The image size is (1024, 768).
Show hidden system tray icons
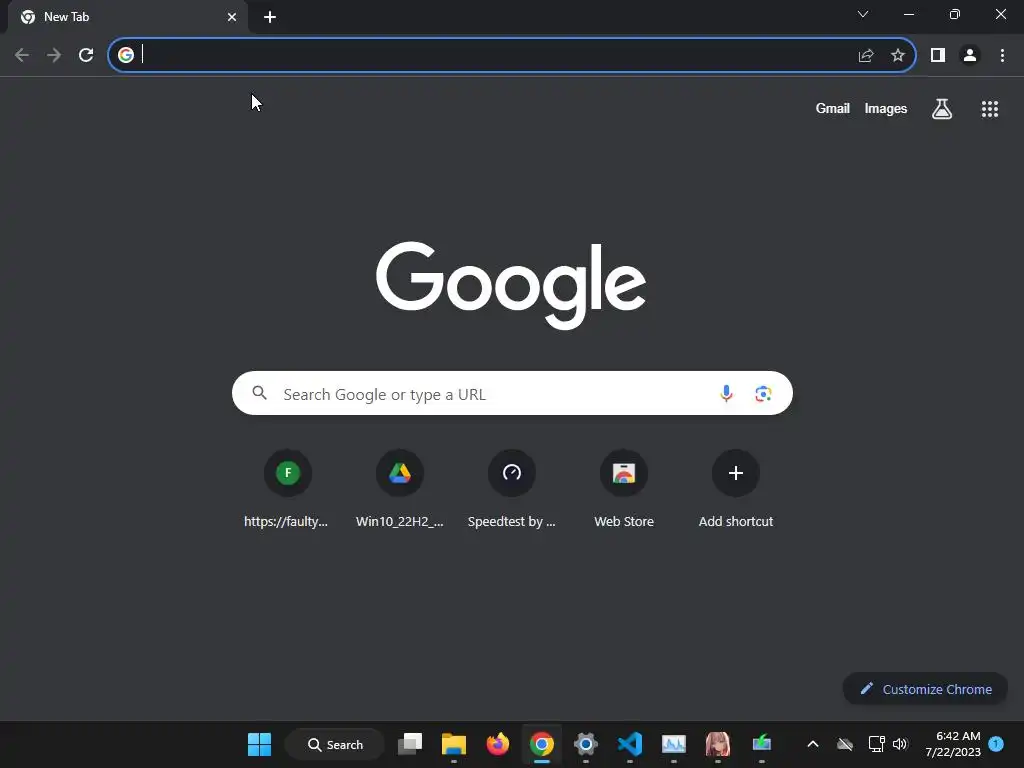[x=813, y=744]
